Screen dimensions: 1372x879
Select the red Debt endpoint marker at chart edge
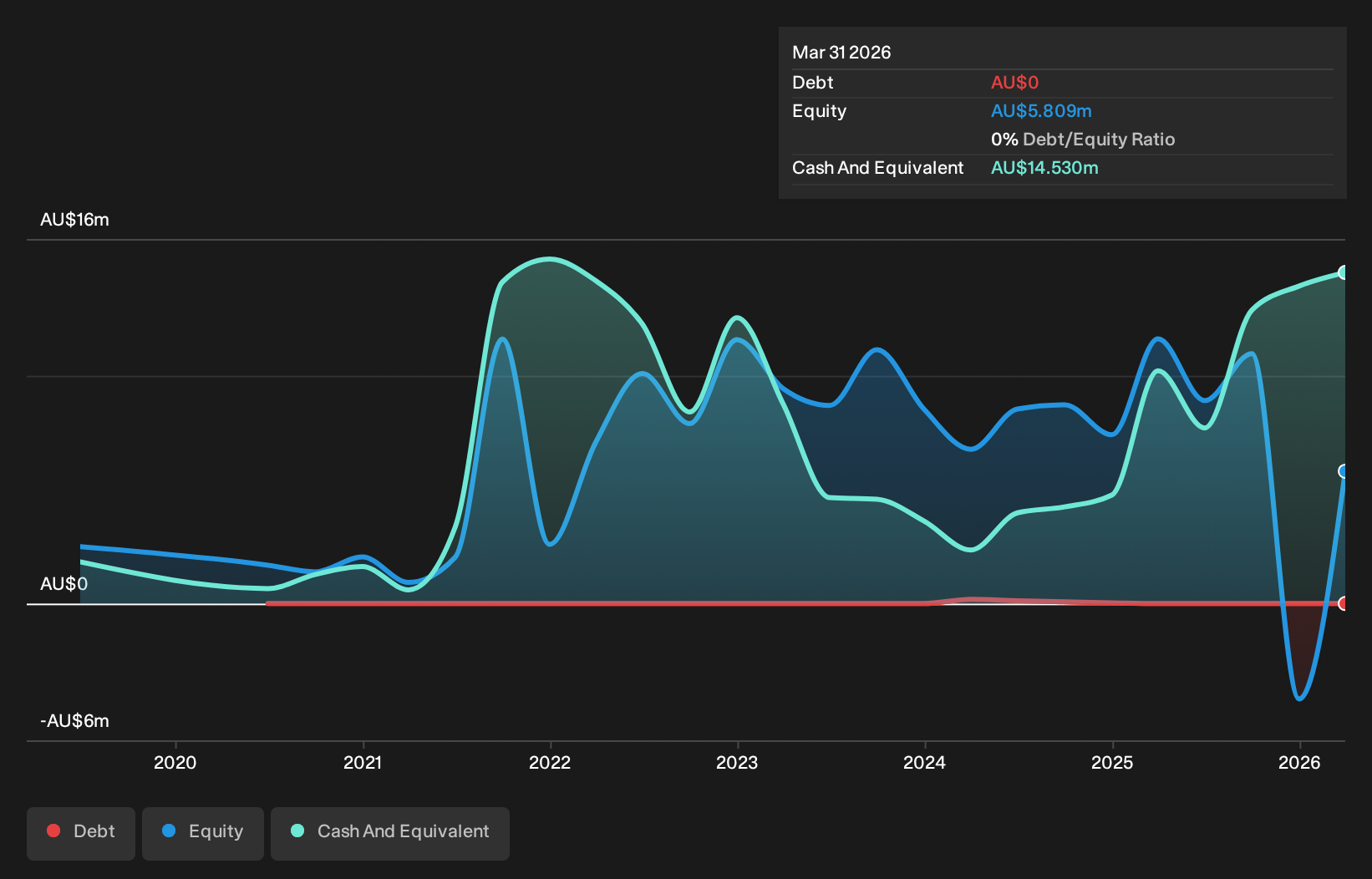click(1344, 603)
